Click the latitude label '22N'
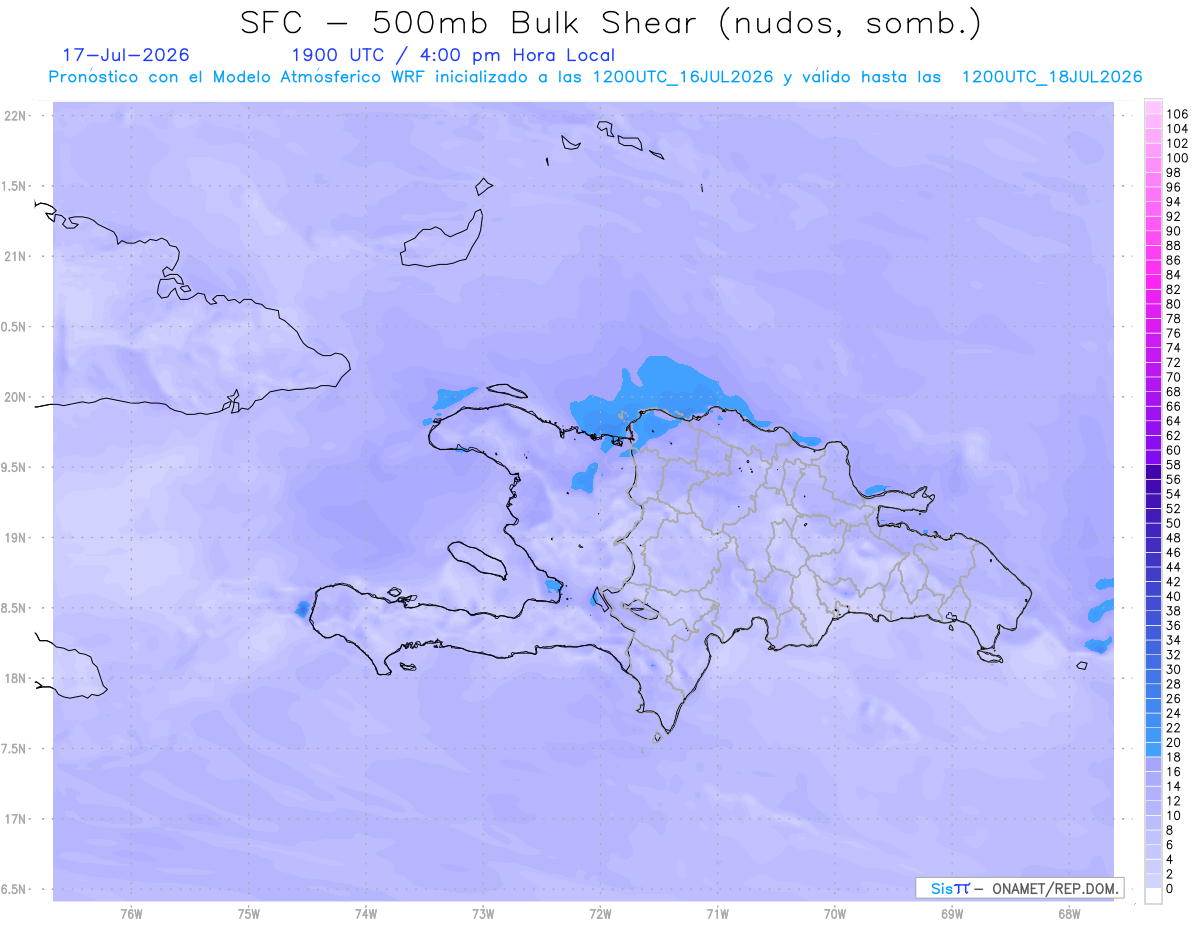The height and width of the screenshot is (927, 1200). click(15, 116)
